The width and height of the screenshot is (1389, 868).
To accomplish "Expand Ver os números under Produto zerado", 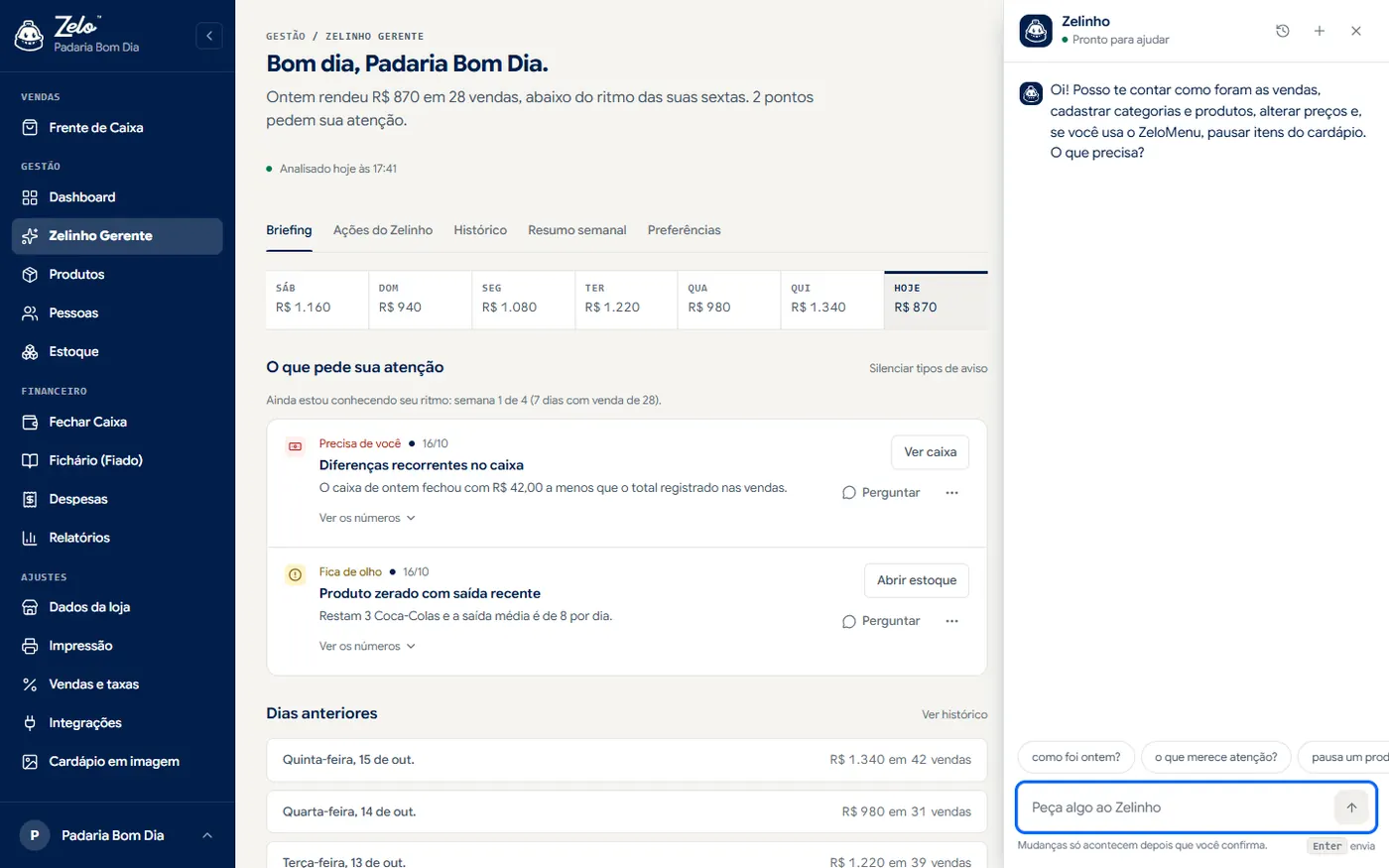I will 367,647.
